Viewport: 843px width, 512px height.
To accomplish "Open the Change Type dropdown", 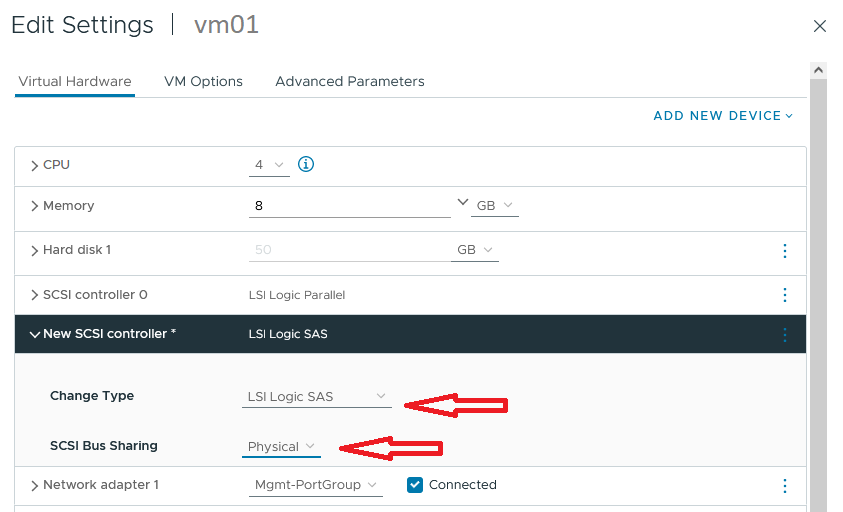I will (317, 397).
